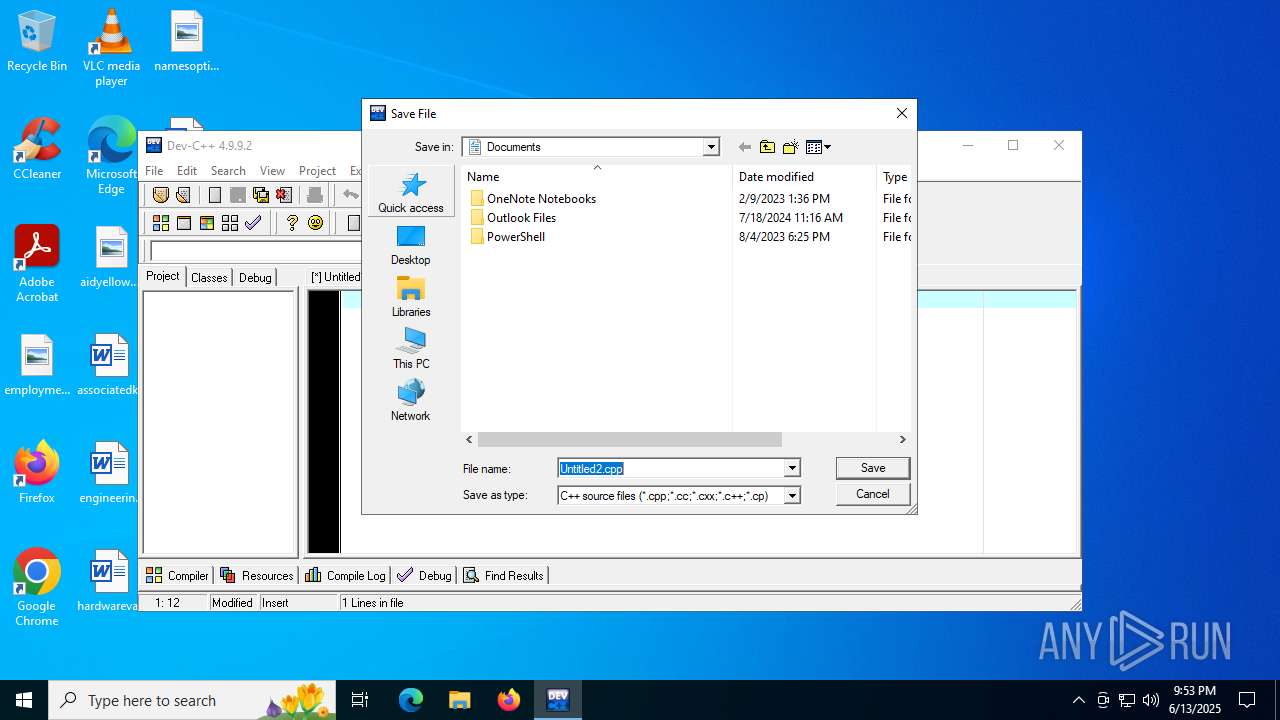Select the Project tab in left panel
The height and width of the screenshot is (720, 1280).
163,276
